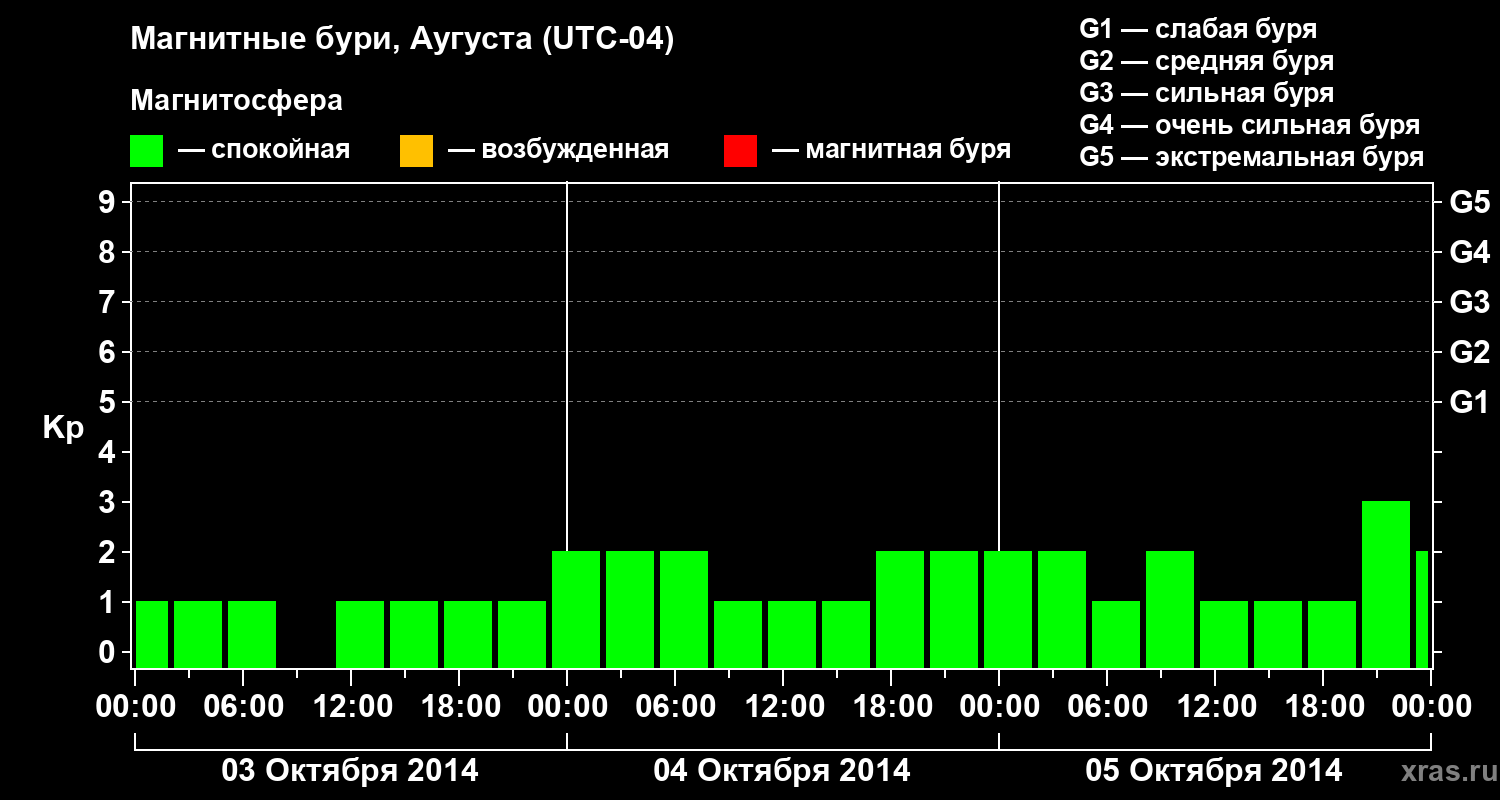Select the chart title Магнитные бури, Аугуста (UTC-04)

pyautogui.click(x=402, y=40)
